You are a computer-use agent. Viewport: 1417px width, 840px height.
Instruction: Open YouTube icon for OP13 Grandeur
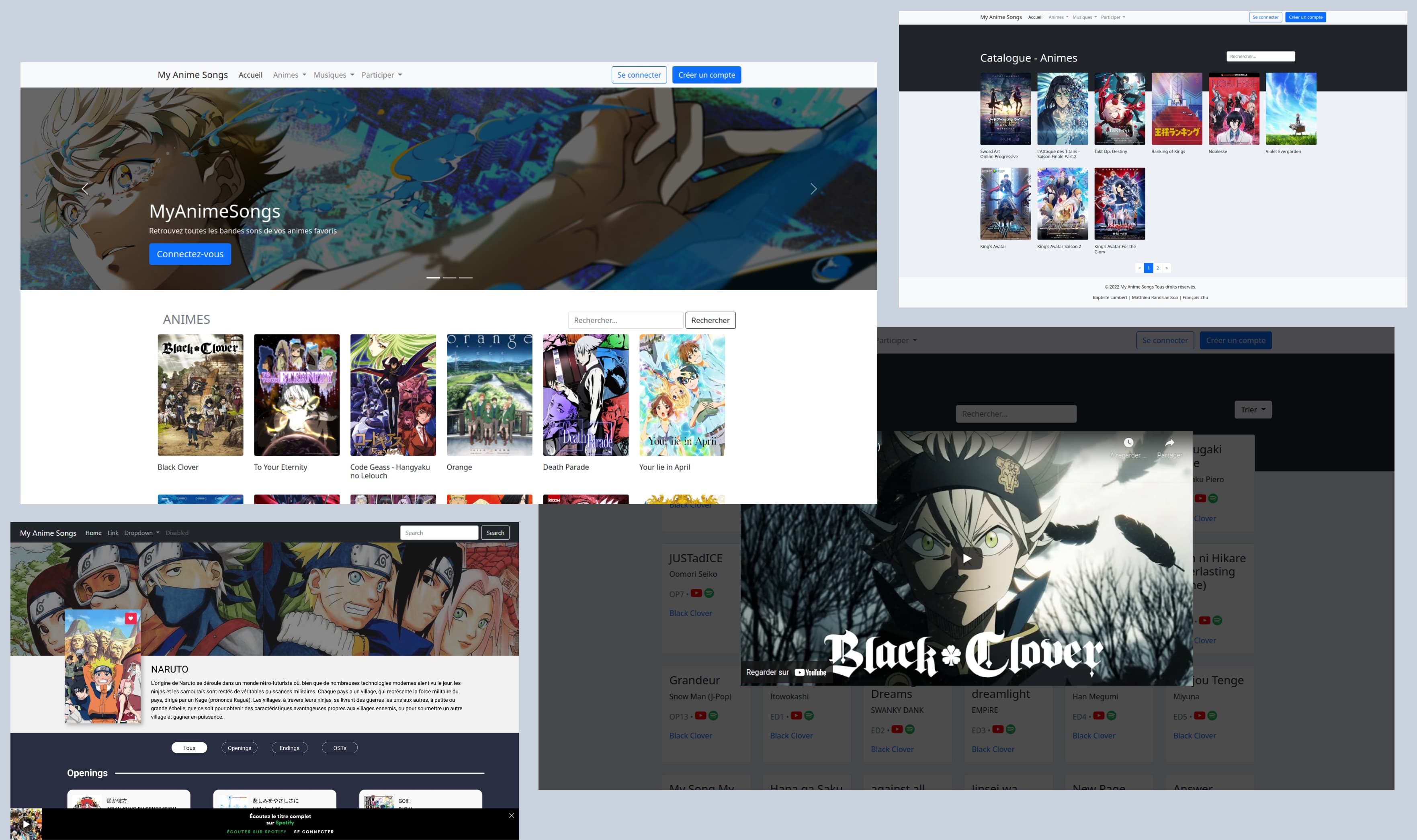click(x=700, y=715)
